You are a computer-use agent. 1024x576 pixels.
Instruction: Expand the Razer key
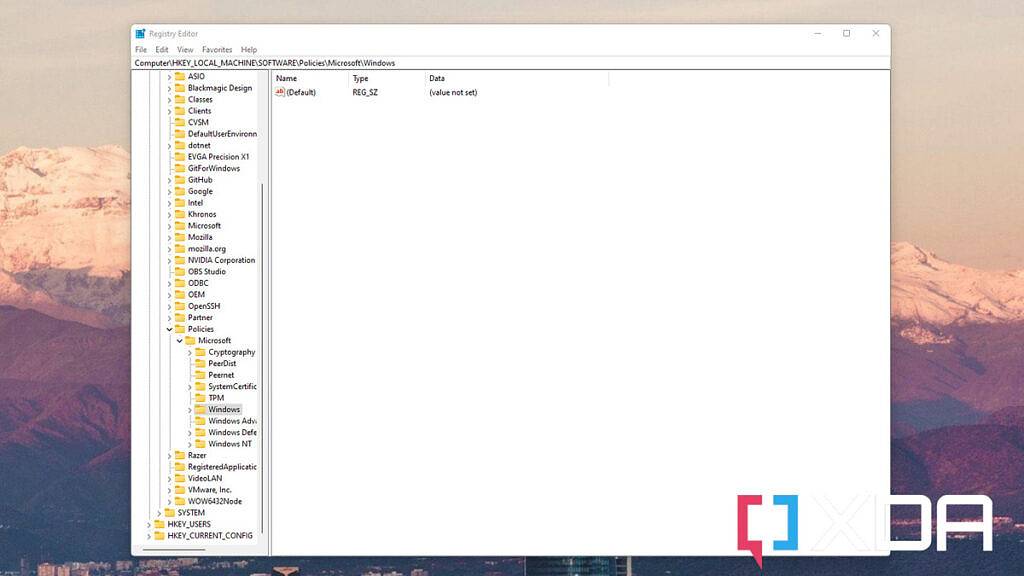click(x=171, y=455)
